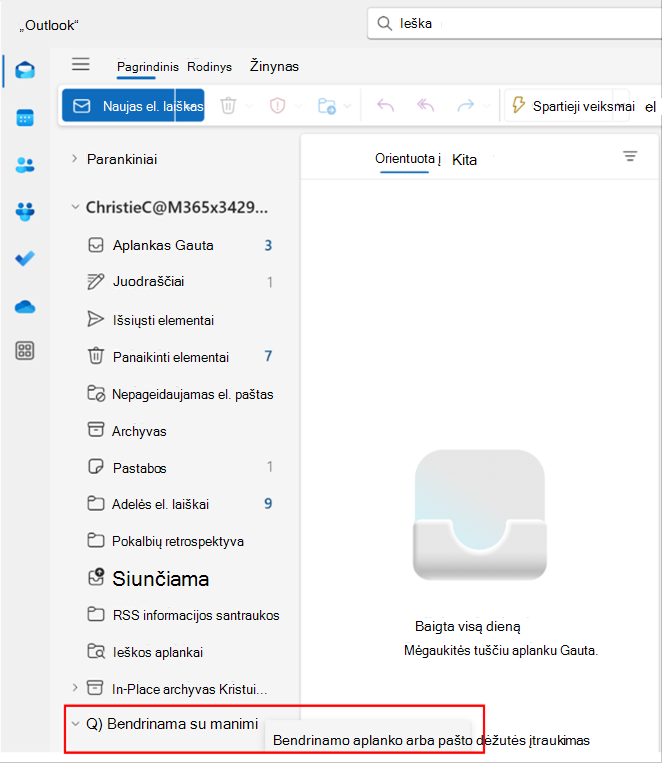Switch to the Žinynas tab
The width and height of the screenshot is (662, 763).
274,66
